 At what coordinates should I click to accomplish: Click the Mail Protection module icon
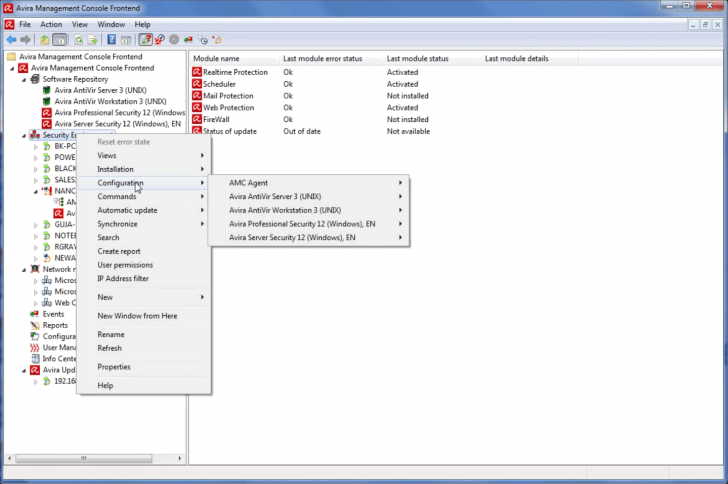(x=197, y=96)
